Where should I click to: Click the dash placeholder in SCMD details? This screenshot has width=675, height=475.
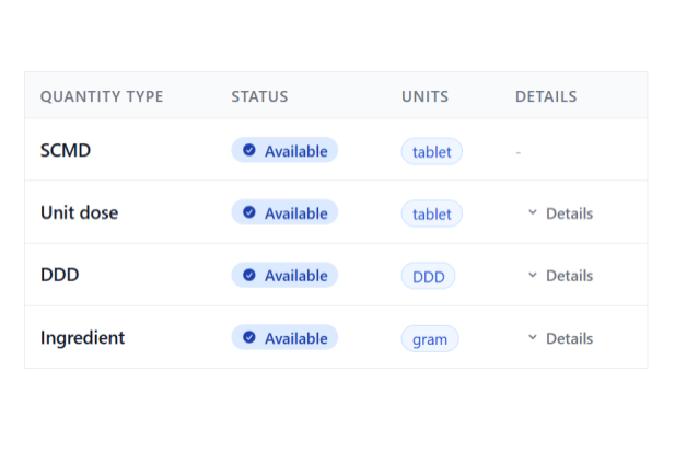pyautogui.click(x=518, y=152)
